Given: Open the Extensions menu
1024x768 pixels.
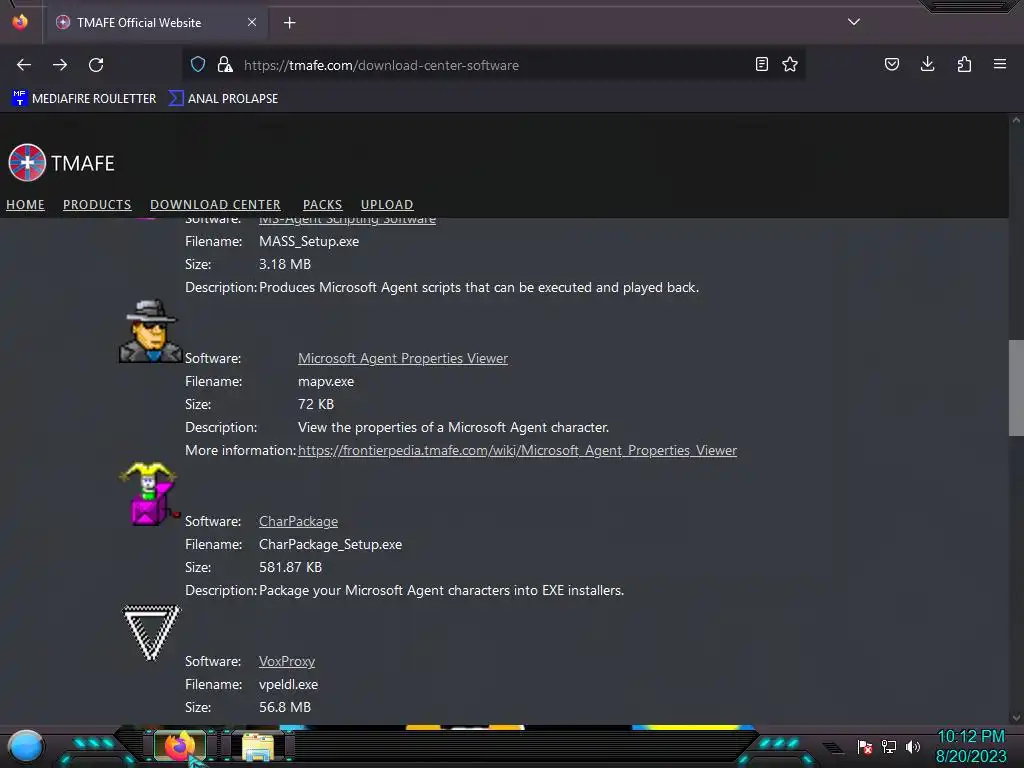Looking at the screenshot, I should (964, 64).
